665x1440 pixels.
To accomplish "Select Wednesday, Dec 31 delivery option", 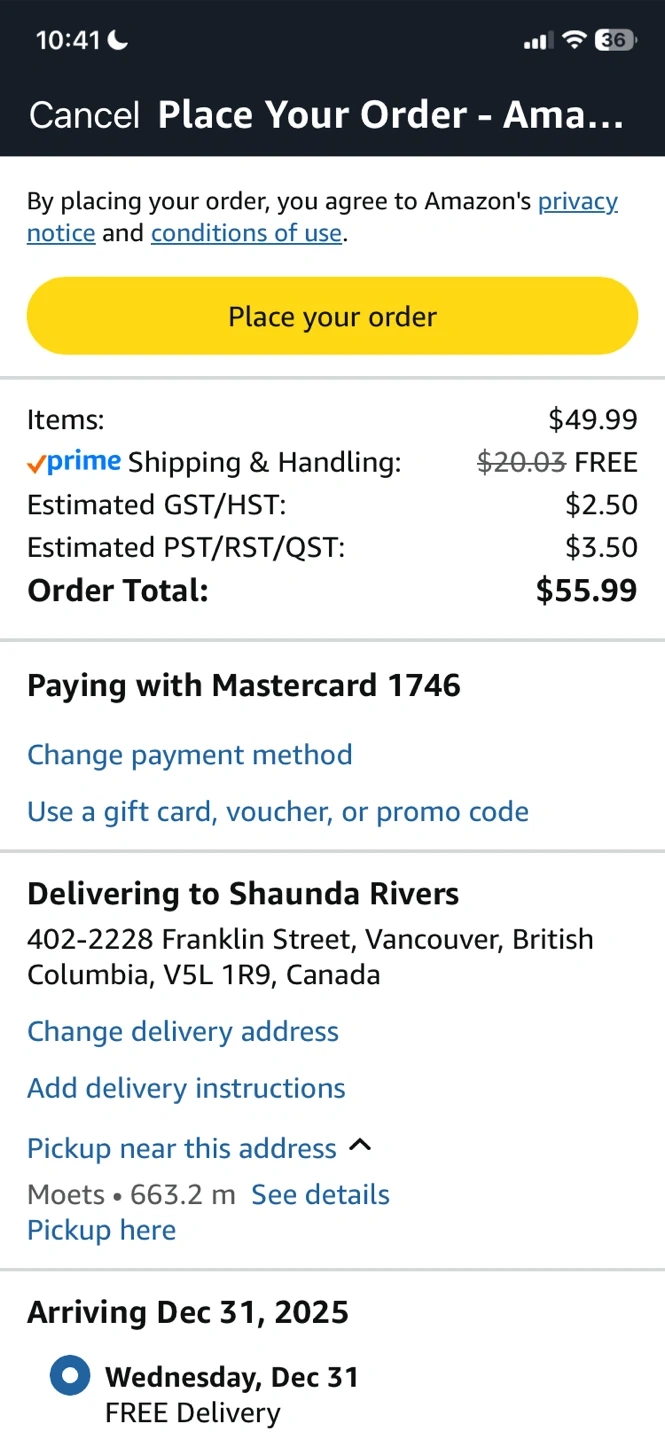I will tap(70, 1377).
